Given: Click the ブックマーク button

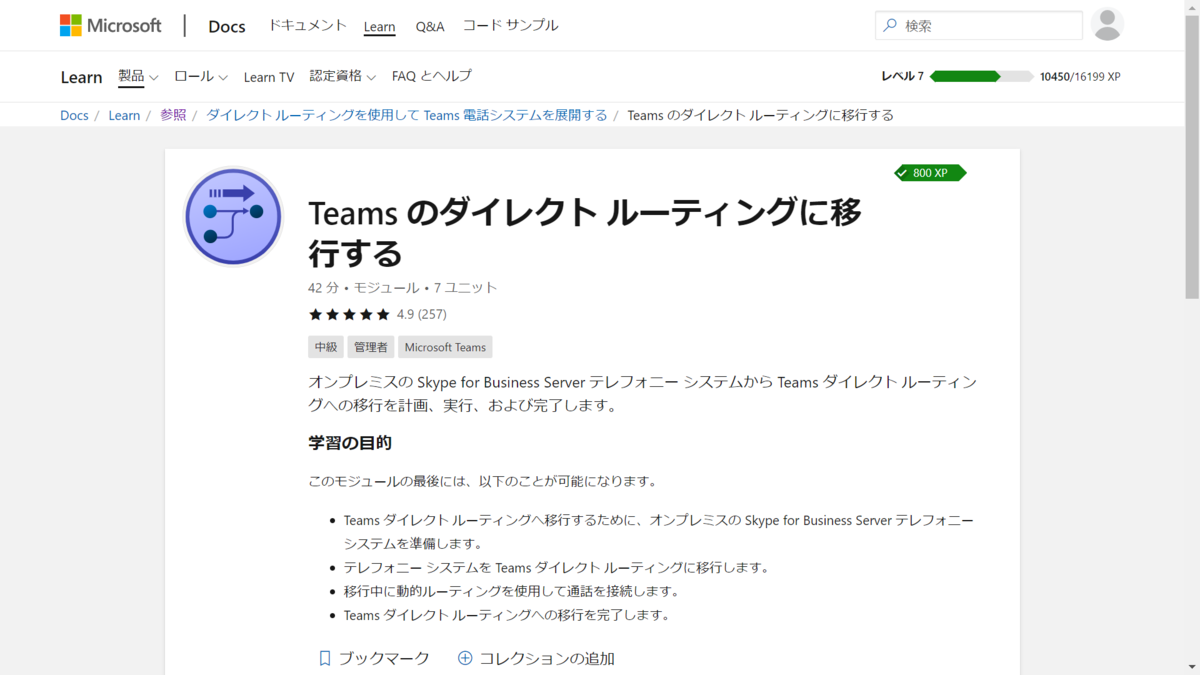Looking at the screenshot, I should pos(374,658).
